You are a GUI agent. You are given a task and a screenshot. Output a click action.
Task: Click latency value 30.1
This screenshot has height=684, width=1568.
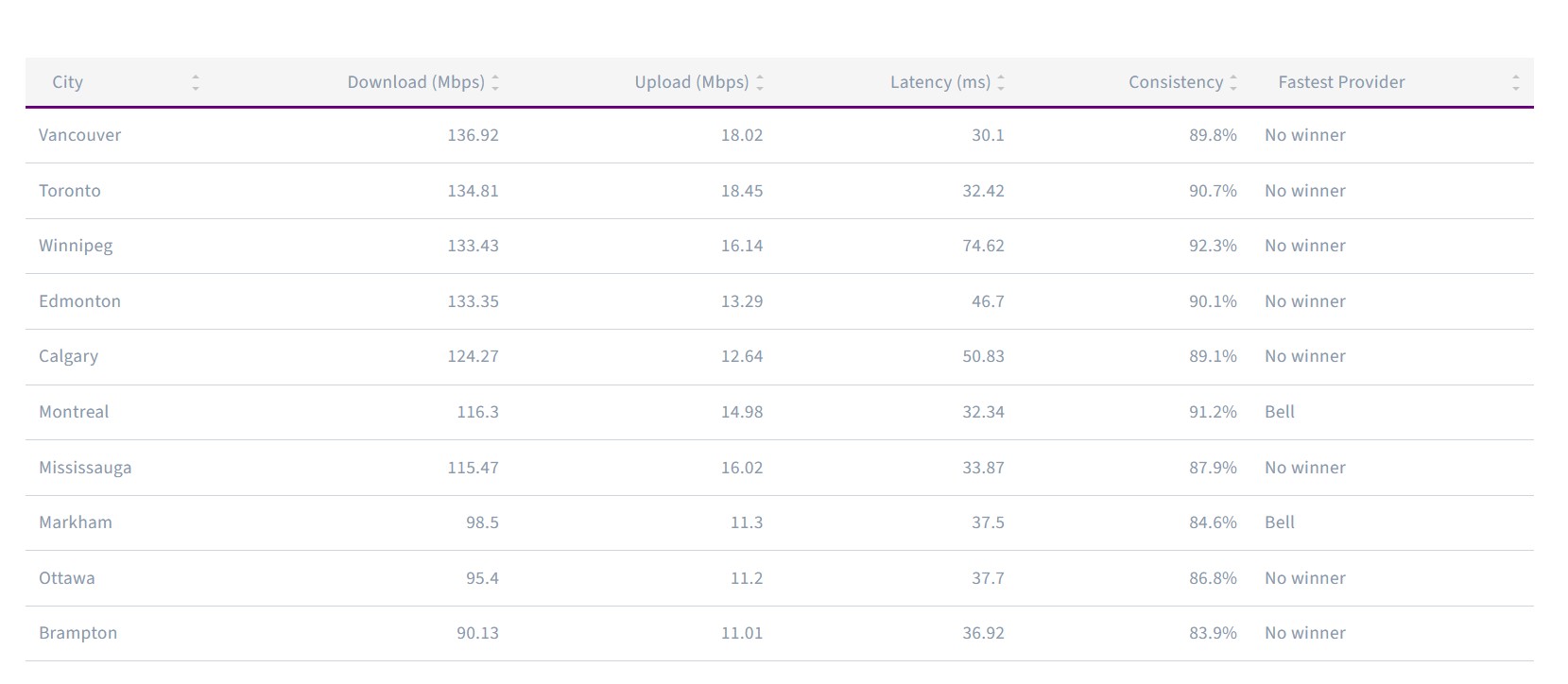pyautogui.click(x=988, y=135)
